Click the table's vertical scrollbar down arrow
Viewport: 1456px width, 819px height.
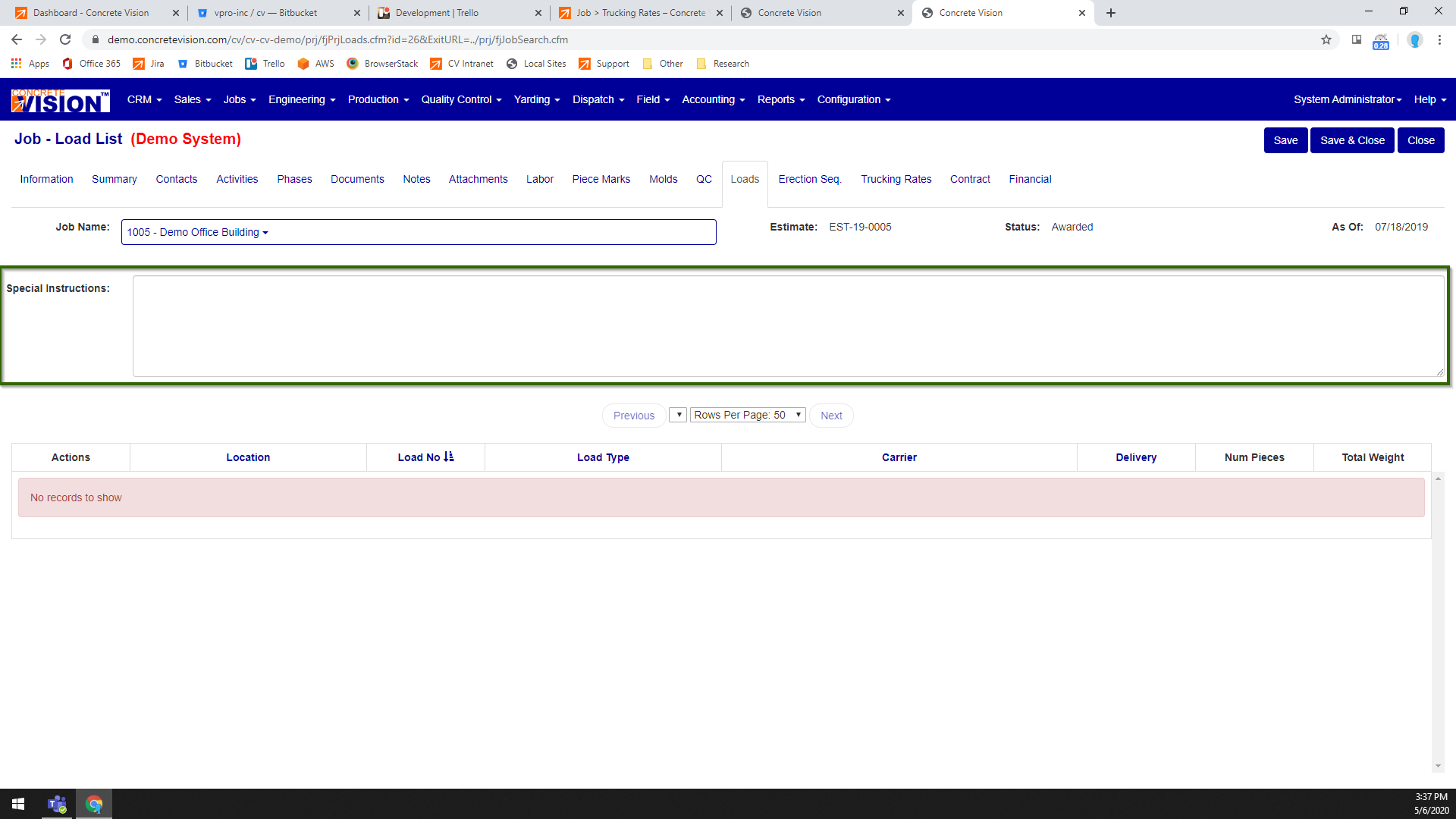tap(1438, 766)
